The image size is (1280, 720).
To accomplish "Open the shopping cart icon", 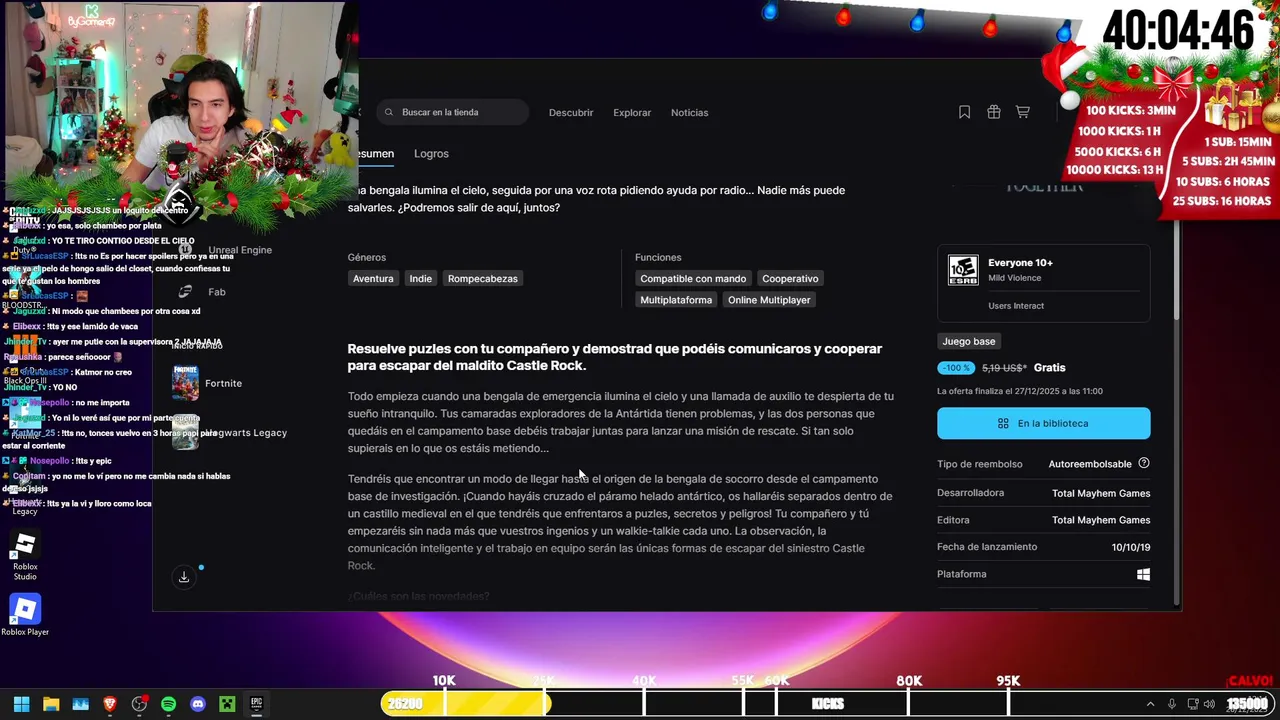I will pyautogui.click(x=1022, y=112).
